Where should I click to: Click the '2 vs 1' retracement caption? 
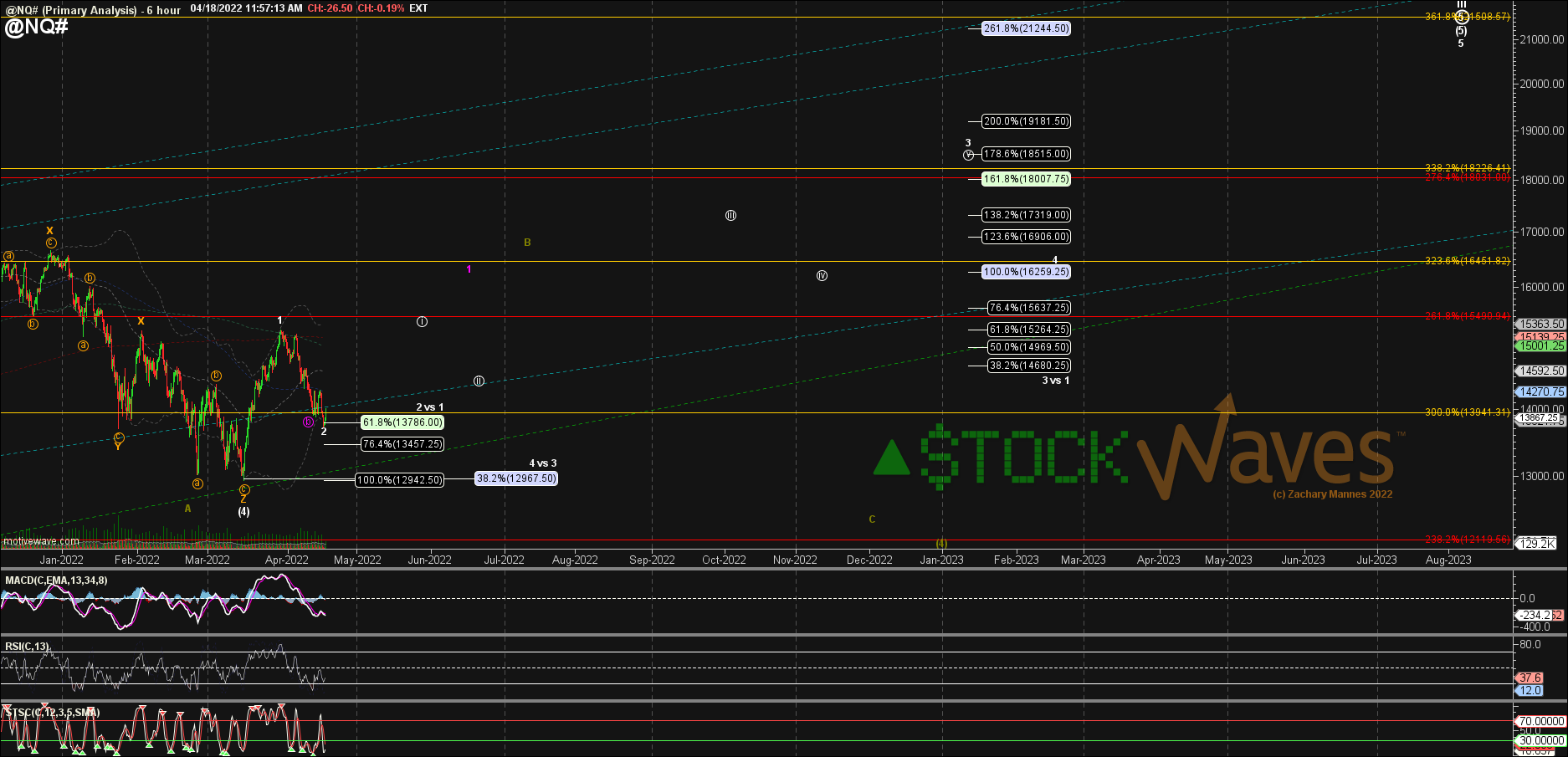[430, 407]
